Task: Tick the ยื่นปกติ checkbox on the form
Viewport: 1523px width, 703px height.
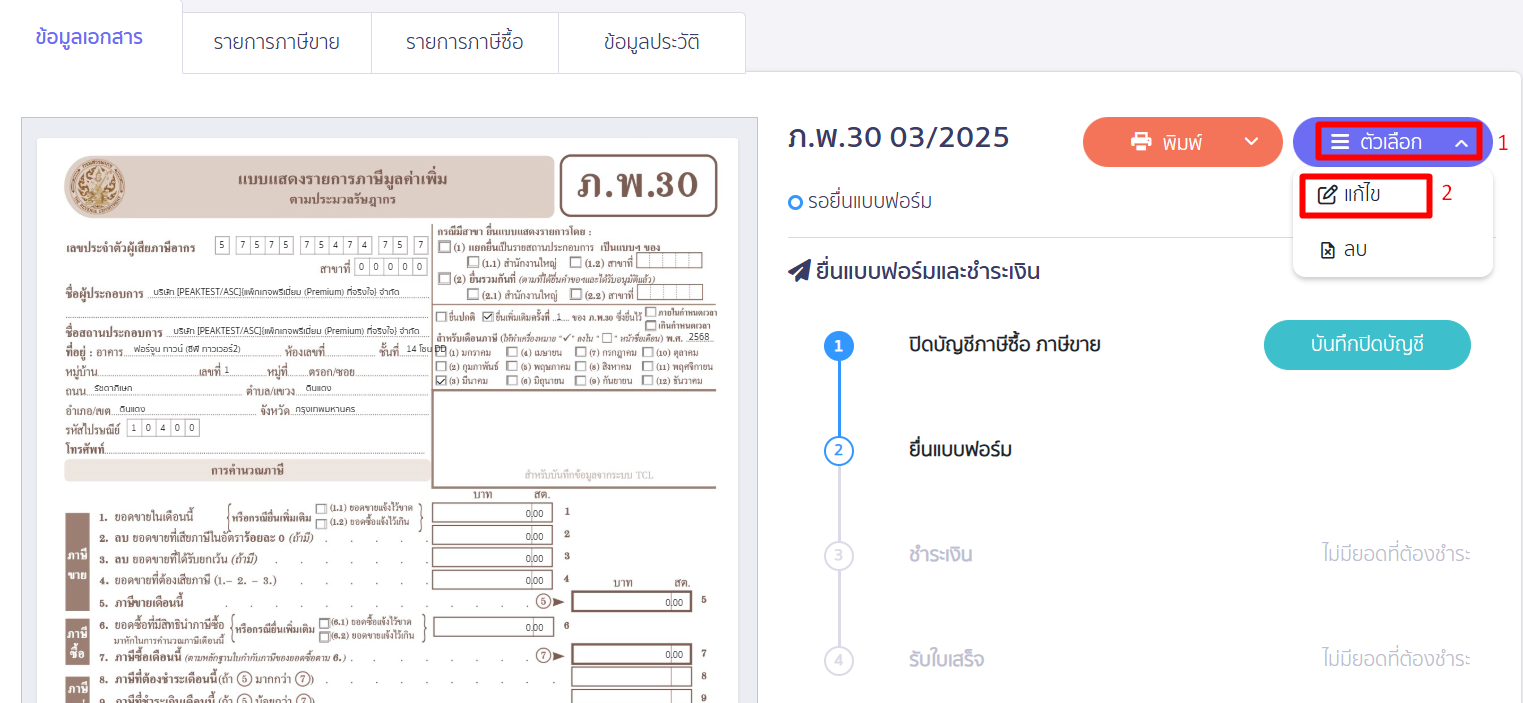Action: [441, 317]
